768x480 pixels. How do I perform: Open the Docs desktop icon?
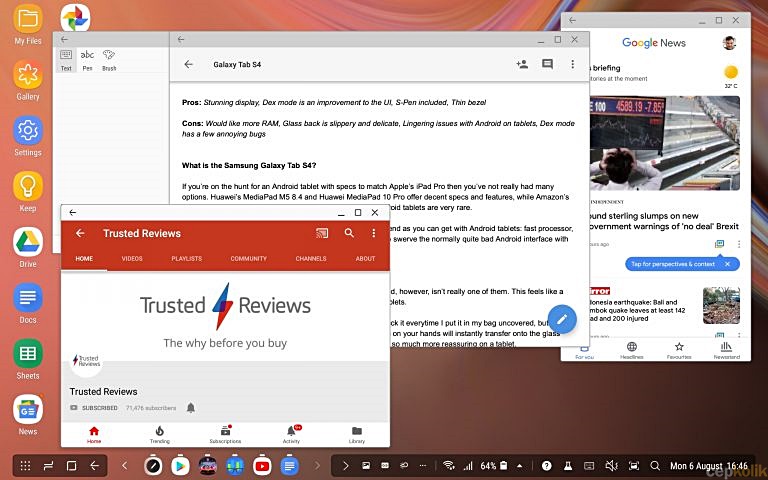[28, 297]
